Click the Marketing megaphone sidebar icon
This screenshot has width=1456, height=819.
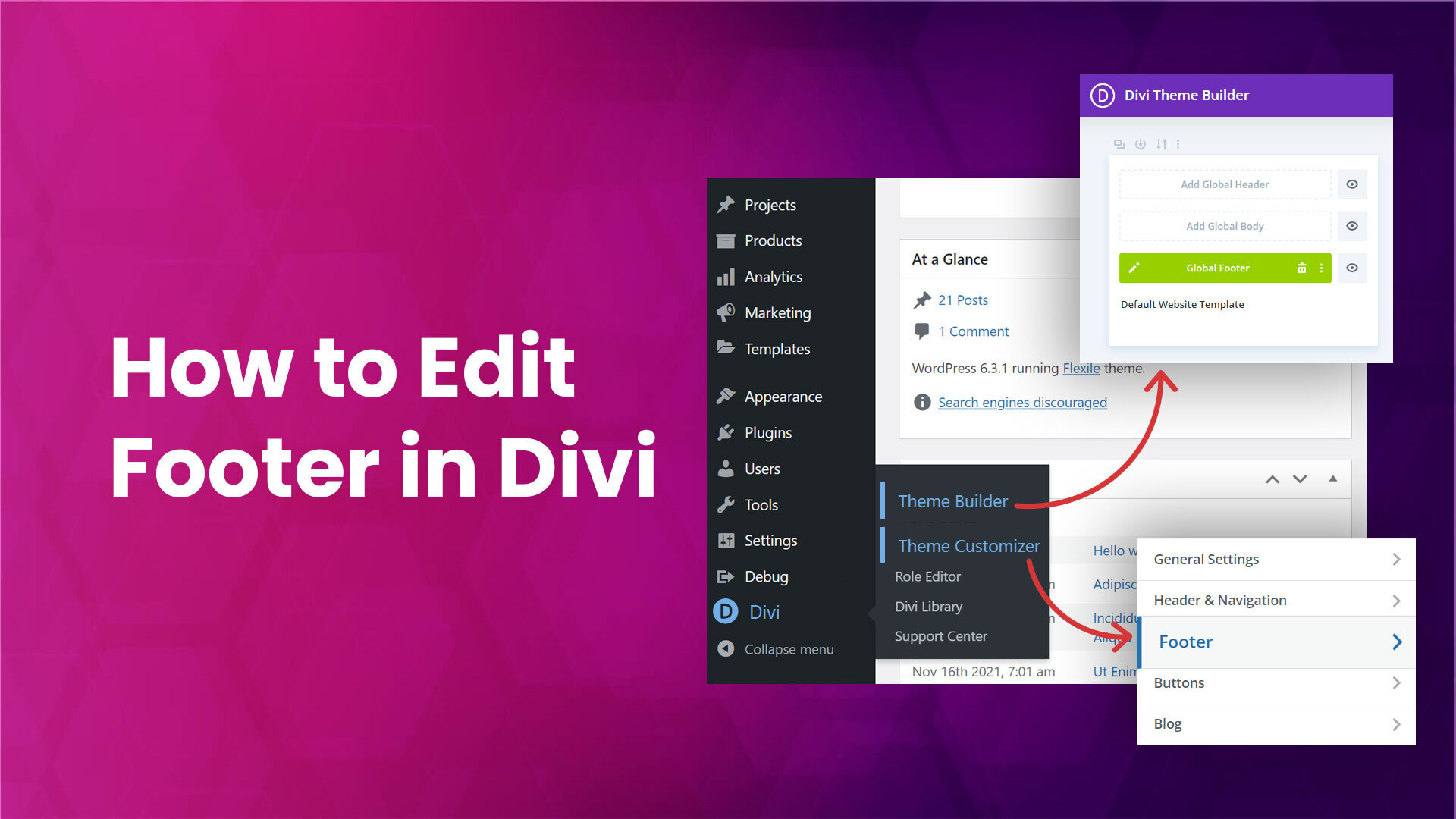[726, 312]
